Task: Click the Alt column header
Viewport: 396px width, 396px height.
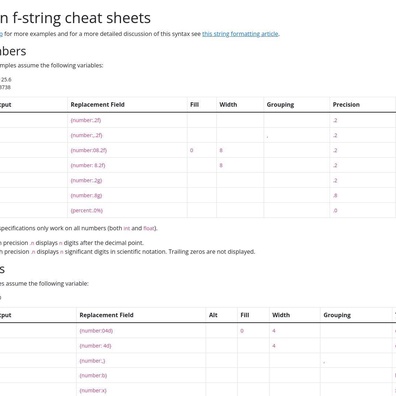Action: point(213,315)
